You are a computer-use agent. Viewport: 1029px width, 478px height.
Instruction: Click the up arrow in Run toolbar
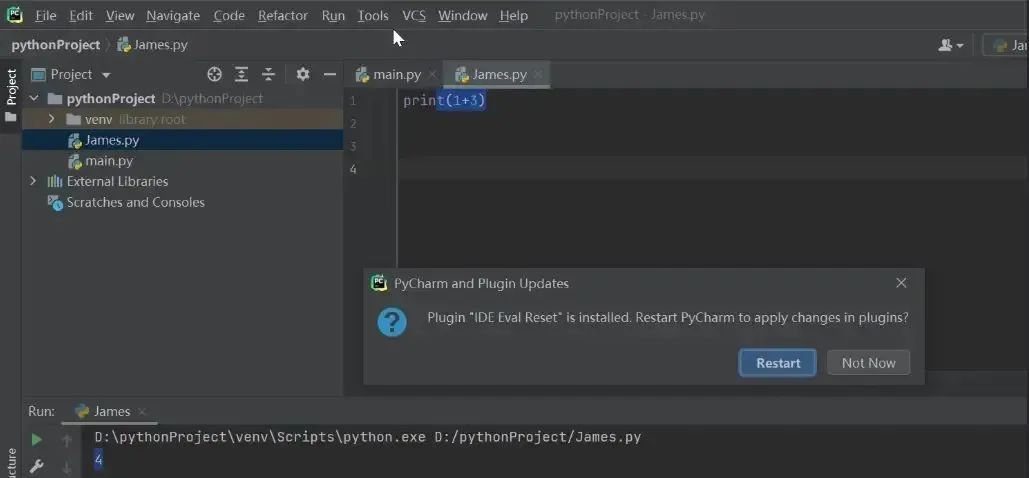tap(66, 441)
